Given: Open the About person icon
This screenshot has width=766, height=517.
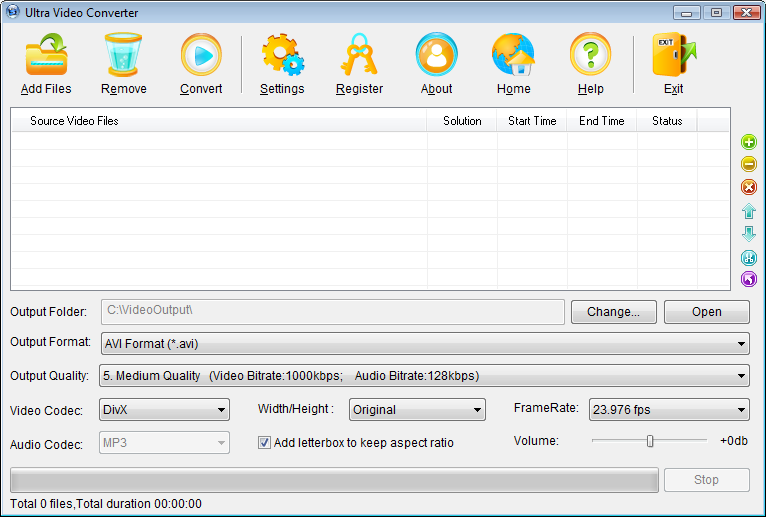Looking at the screenshot, I should 436,54.
